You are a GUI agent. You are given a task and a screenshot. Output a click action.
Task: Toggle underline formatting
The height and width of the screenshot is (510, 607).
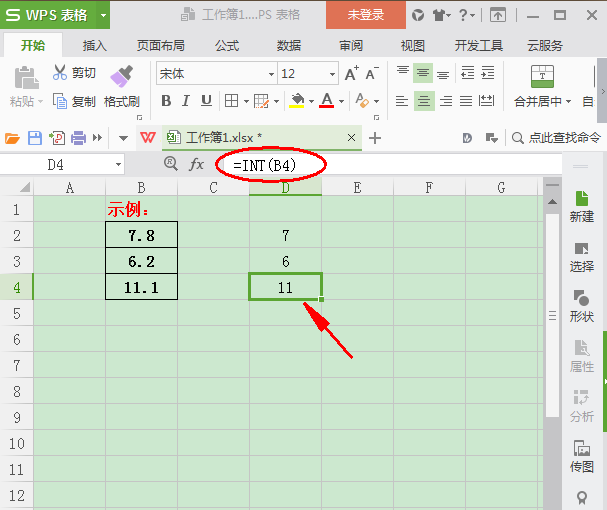point(206,101)
